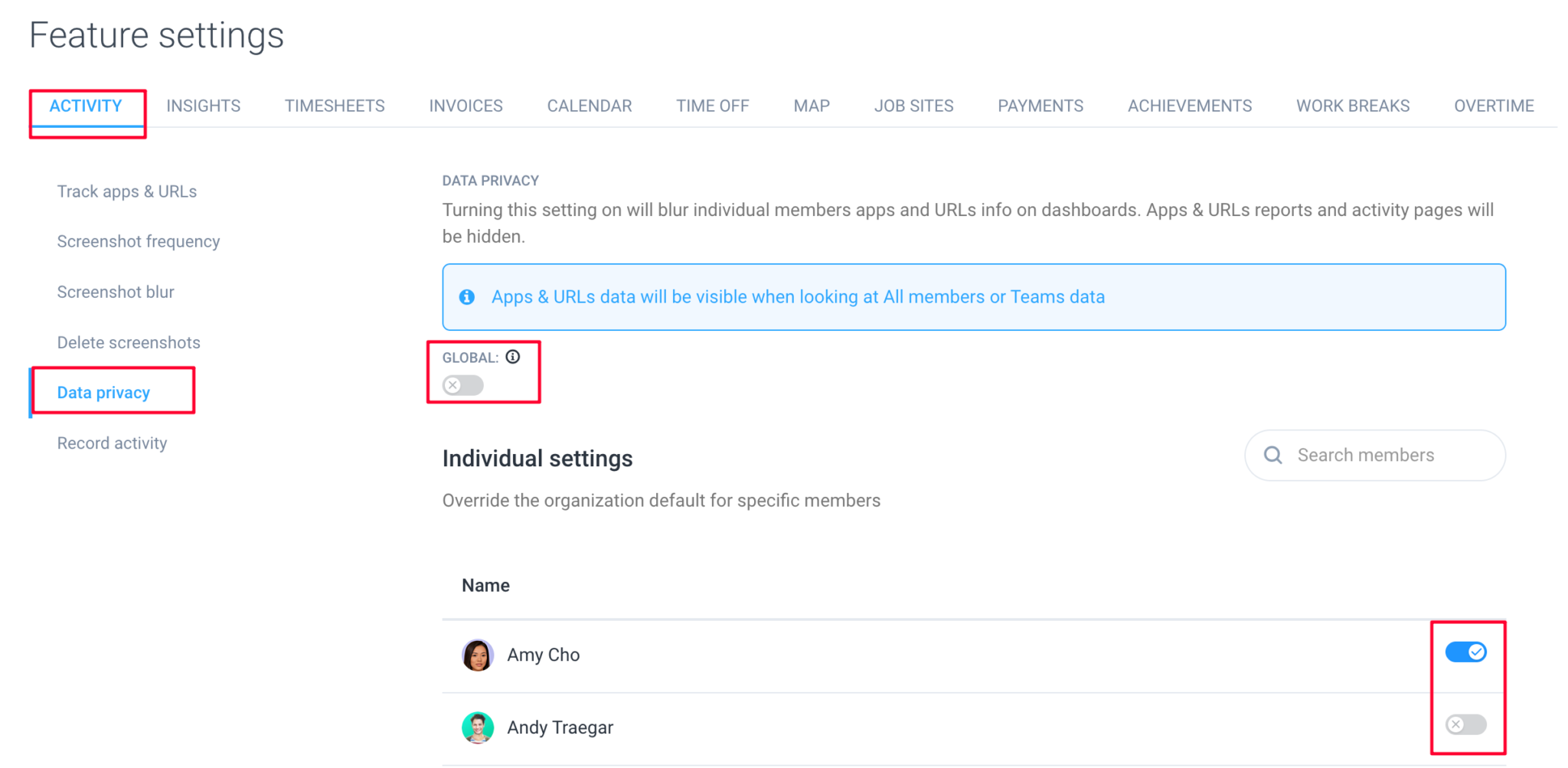This screenshot has height=768, width=1568.
Task: Enable Andy Traegar's data privacy toggle
Action: pos(1465,724)
